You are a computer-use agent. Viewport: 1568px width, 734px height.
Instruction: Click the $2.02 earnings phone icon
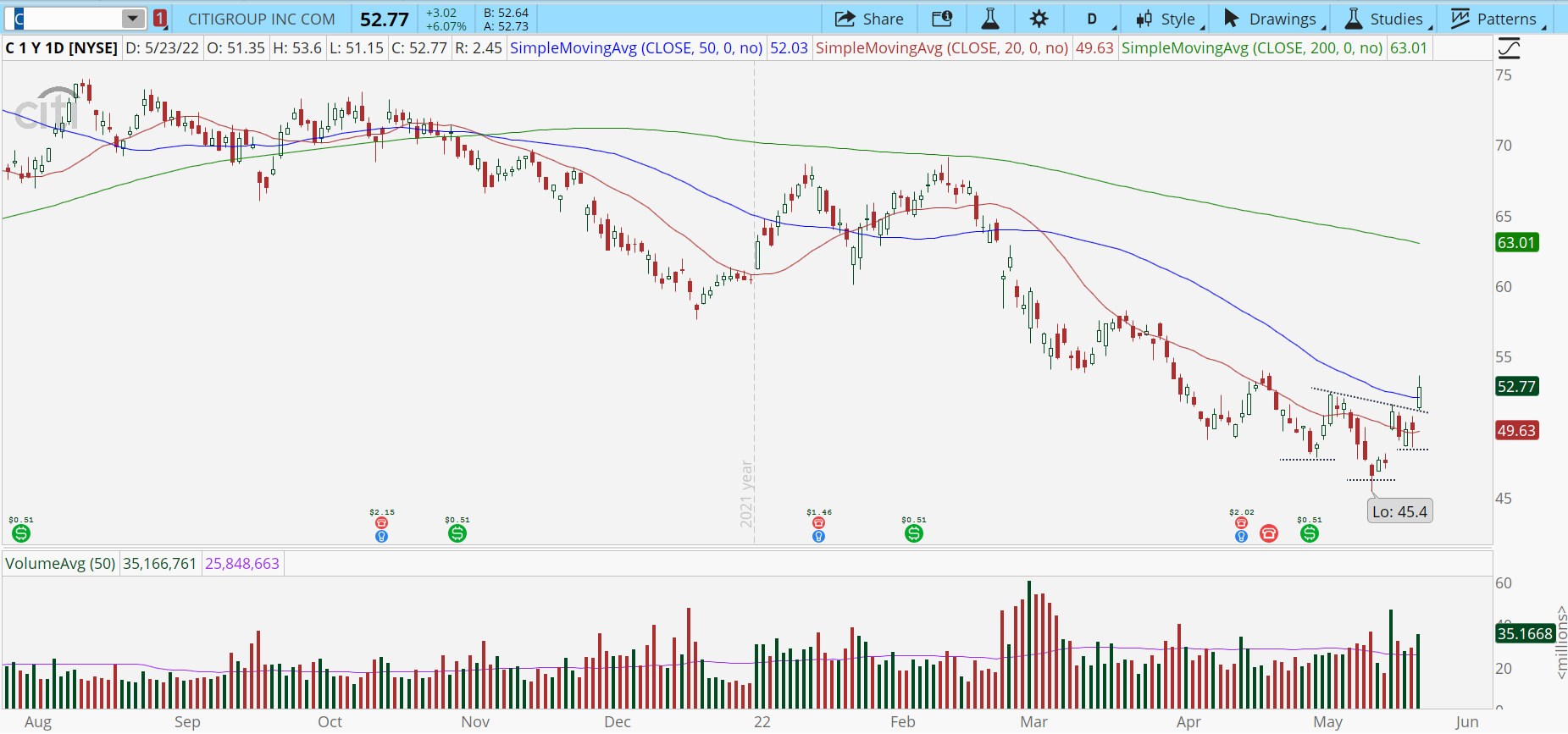[x=1241, y=523]
